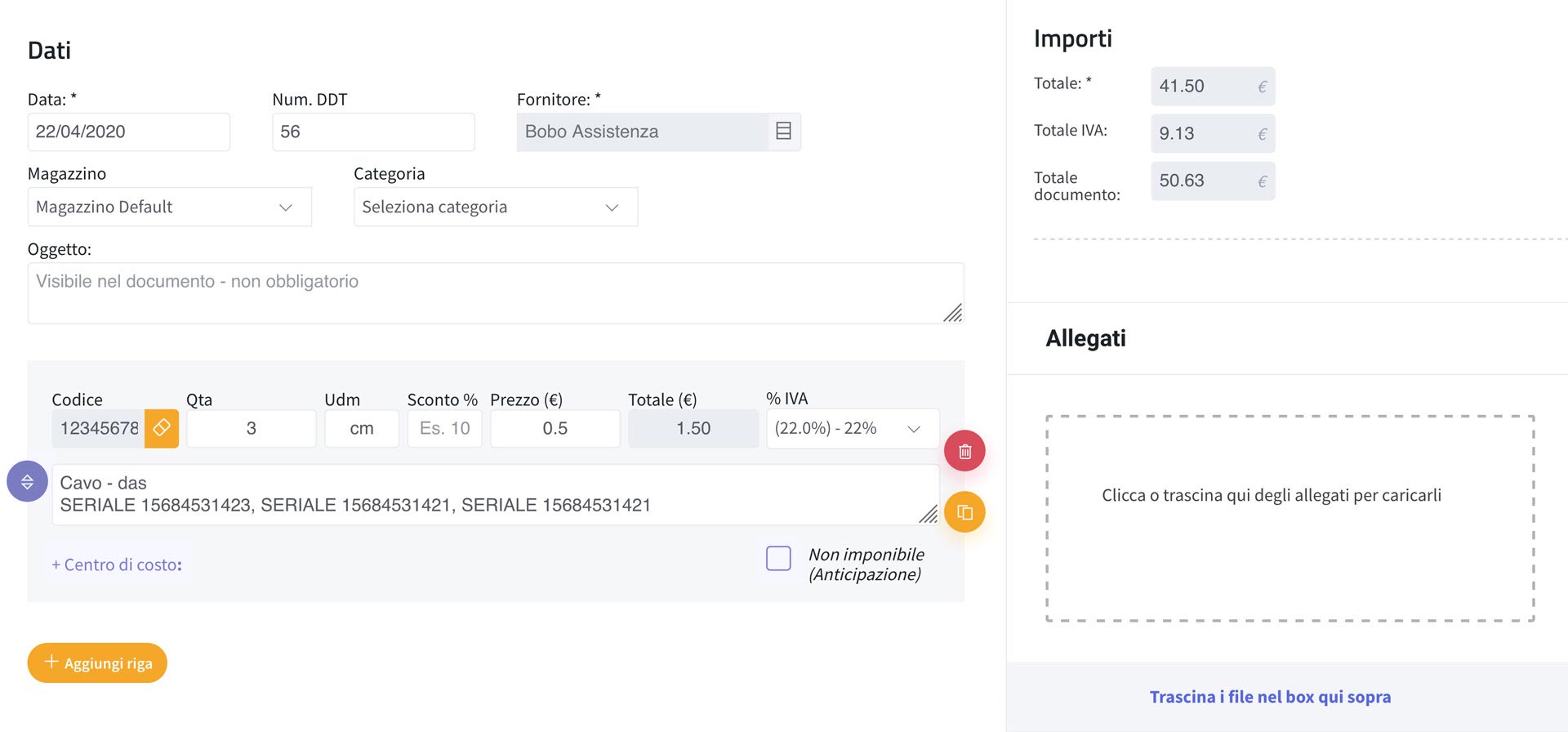This screenshot has width=1568, height=732.
Task: Open the % IVA 22% dropdown
Action: click(x=853, y=428)
